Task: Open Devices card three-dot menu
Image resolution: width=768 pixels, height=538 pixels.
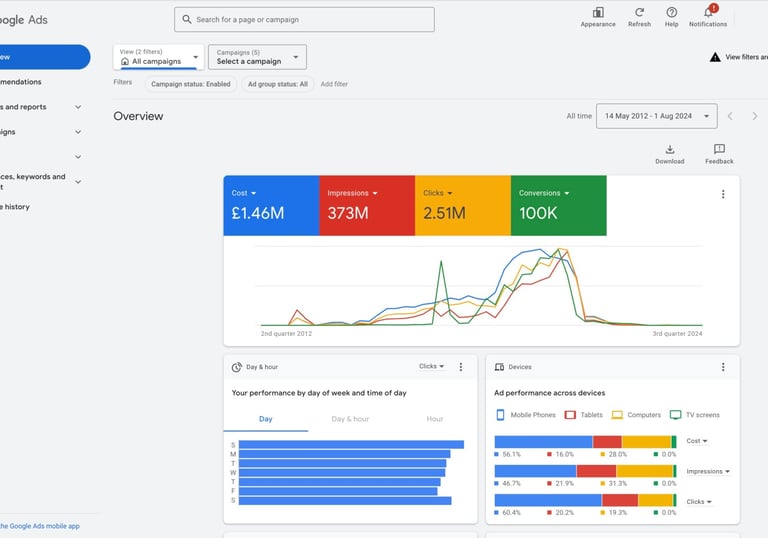Action: (x=723, y=367)
